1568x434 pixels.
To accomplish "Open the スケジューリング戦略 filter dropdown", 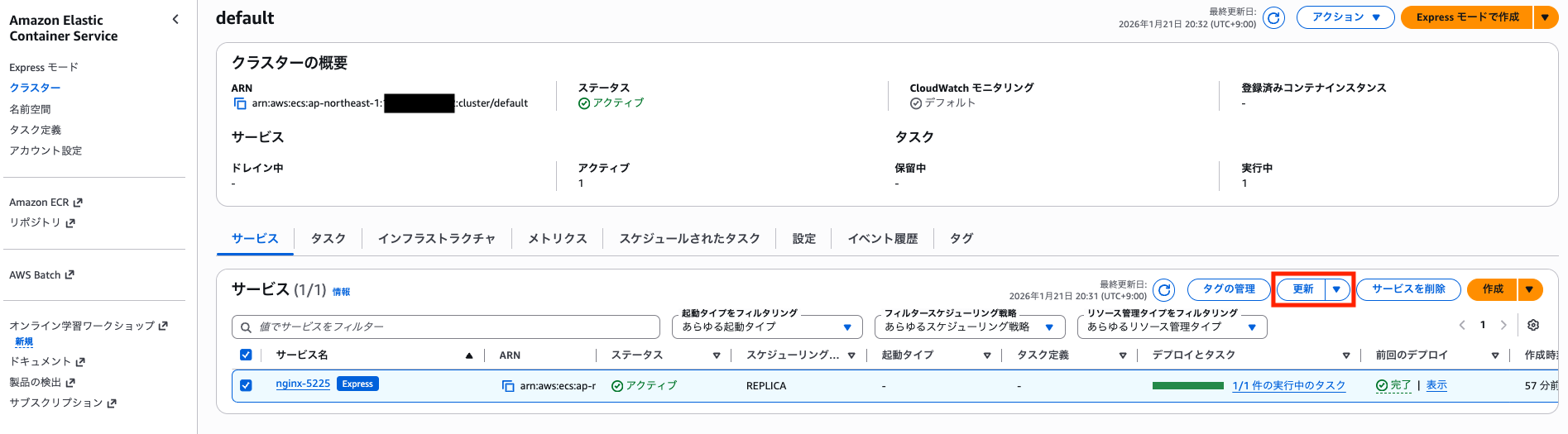I will [x=970, y=327].
